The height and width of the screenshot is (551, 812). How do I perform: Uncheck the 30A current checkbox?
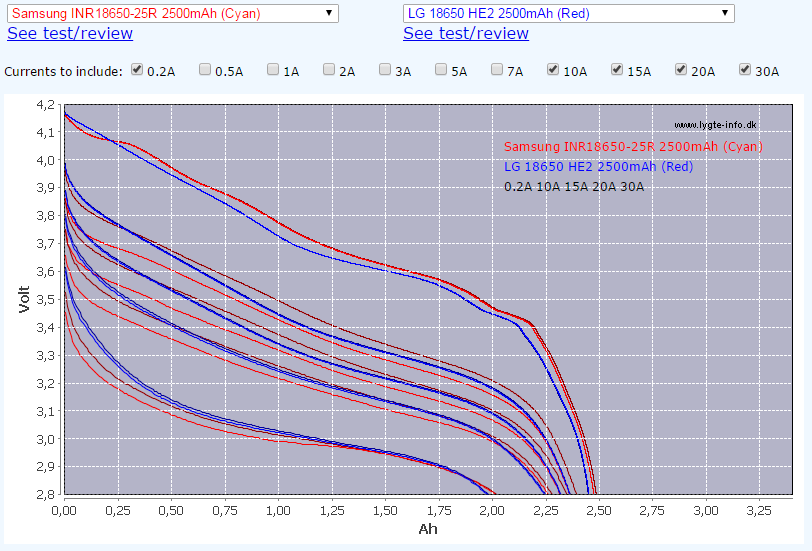[x=745, y=69]
